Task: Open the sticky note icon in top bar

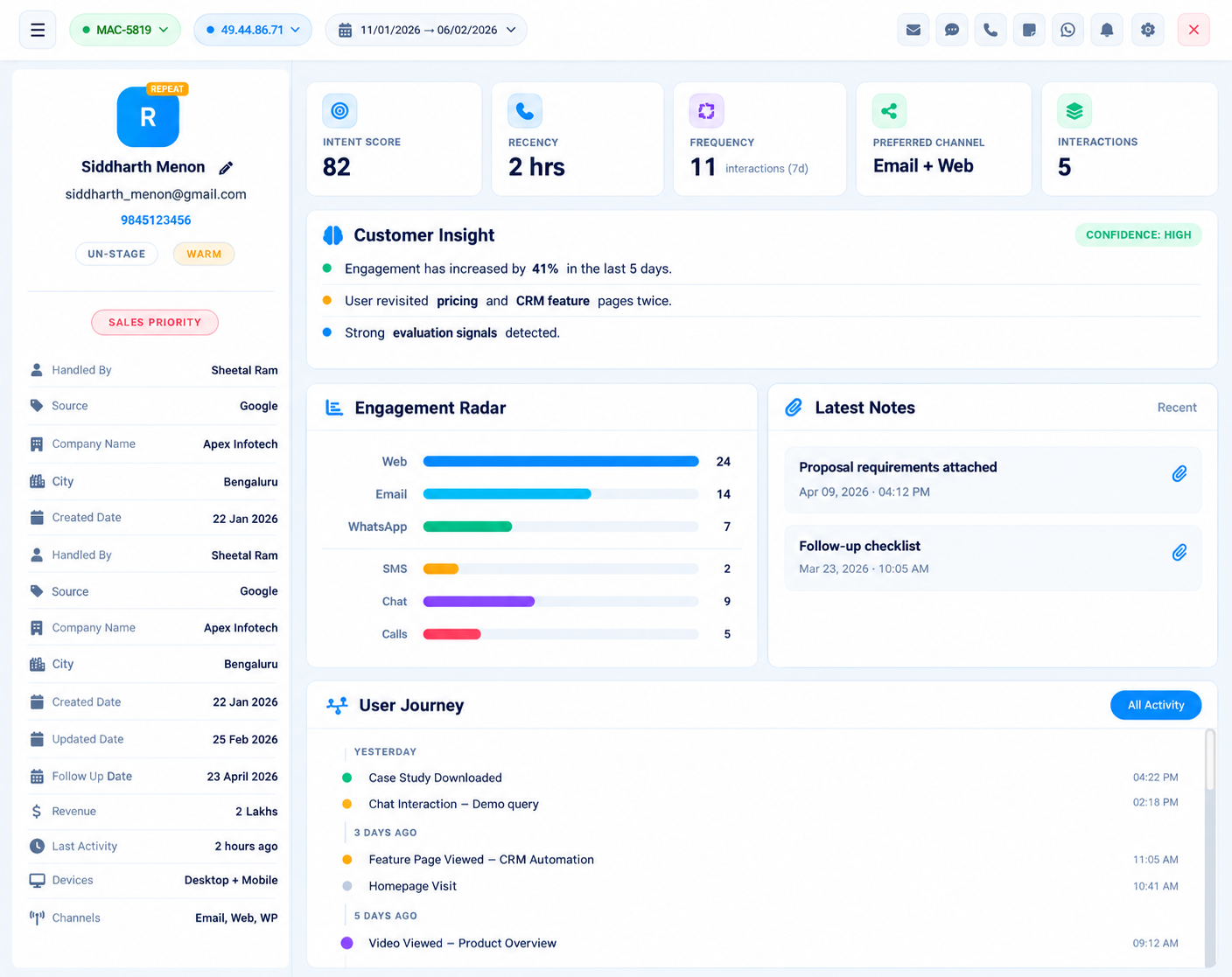Action: 1029,30
